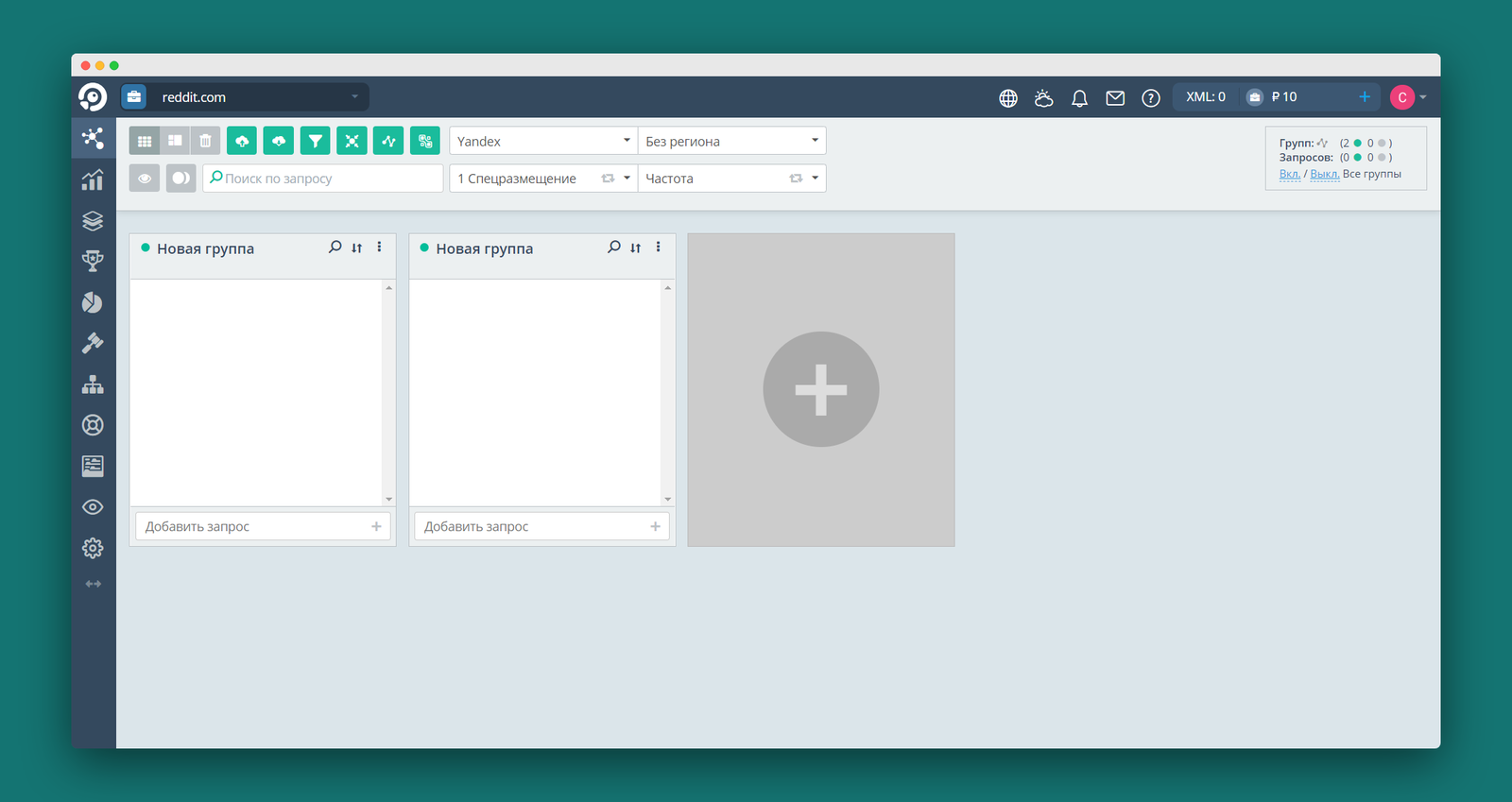This screenshot has height=802, width=1512.
Task: Open the Yandex search engine dropdown
Action: (543, 141)
